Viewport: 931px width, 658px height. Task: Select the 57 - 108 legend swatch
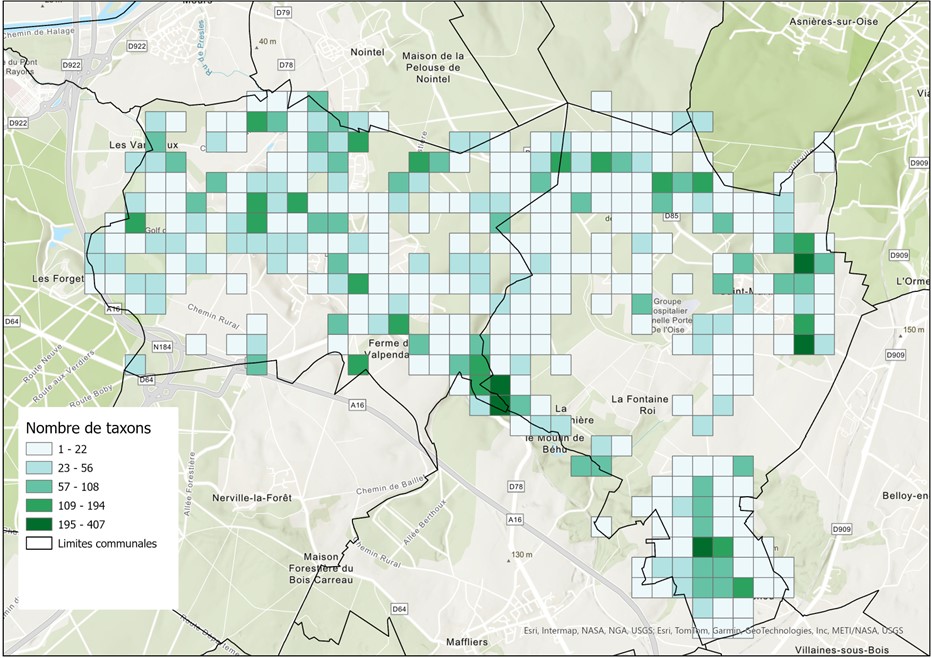point(38,487)
